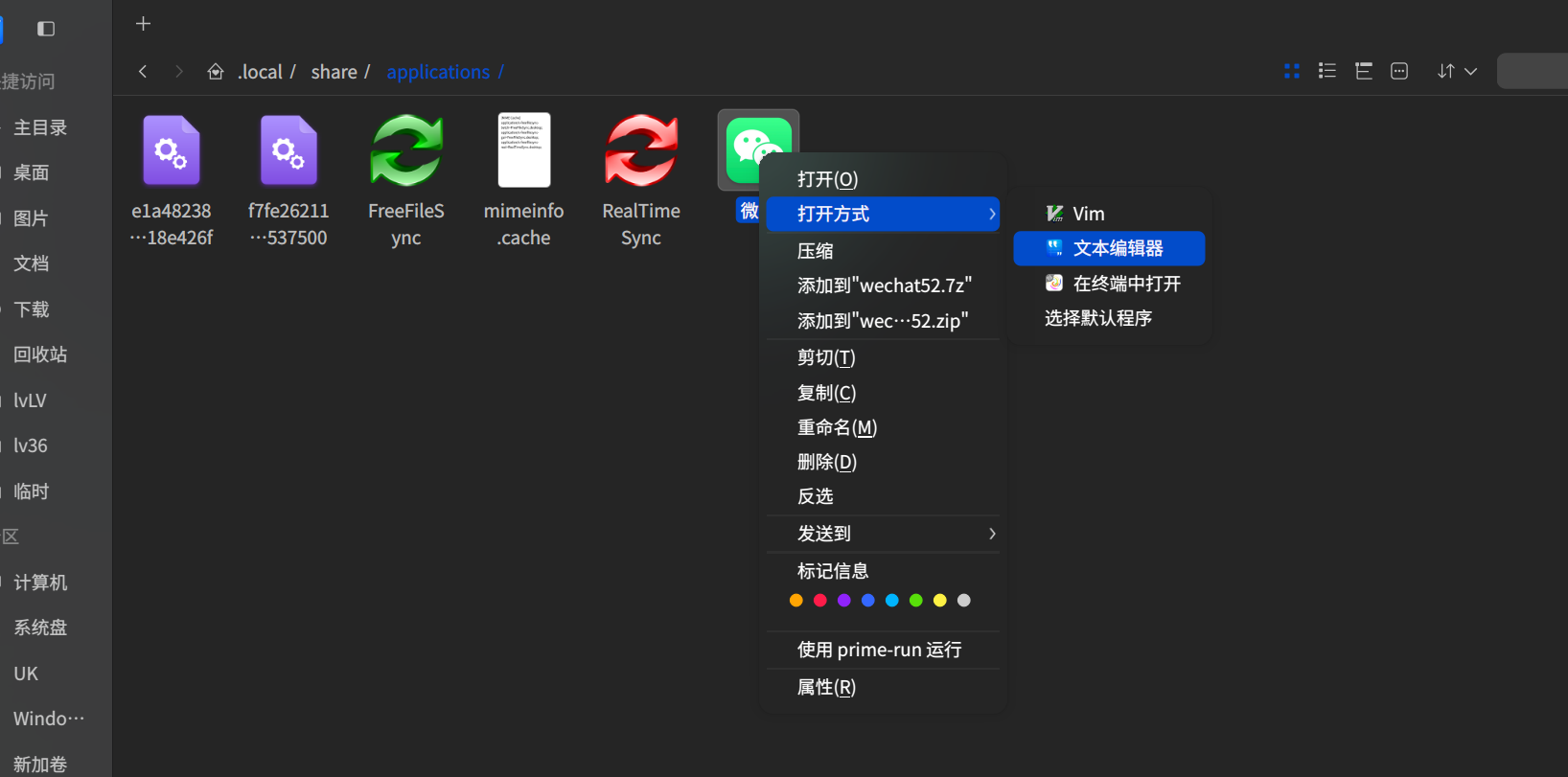Select the f7fe26211 desktop file icon
The image size is (1568, 777).
click(x=288, y=150)
